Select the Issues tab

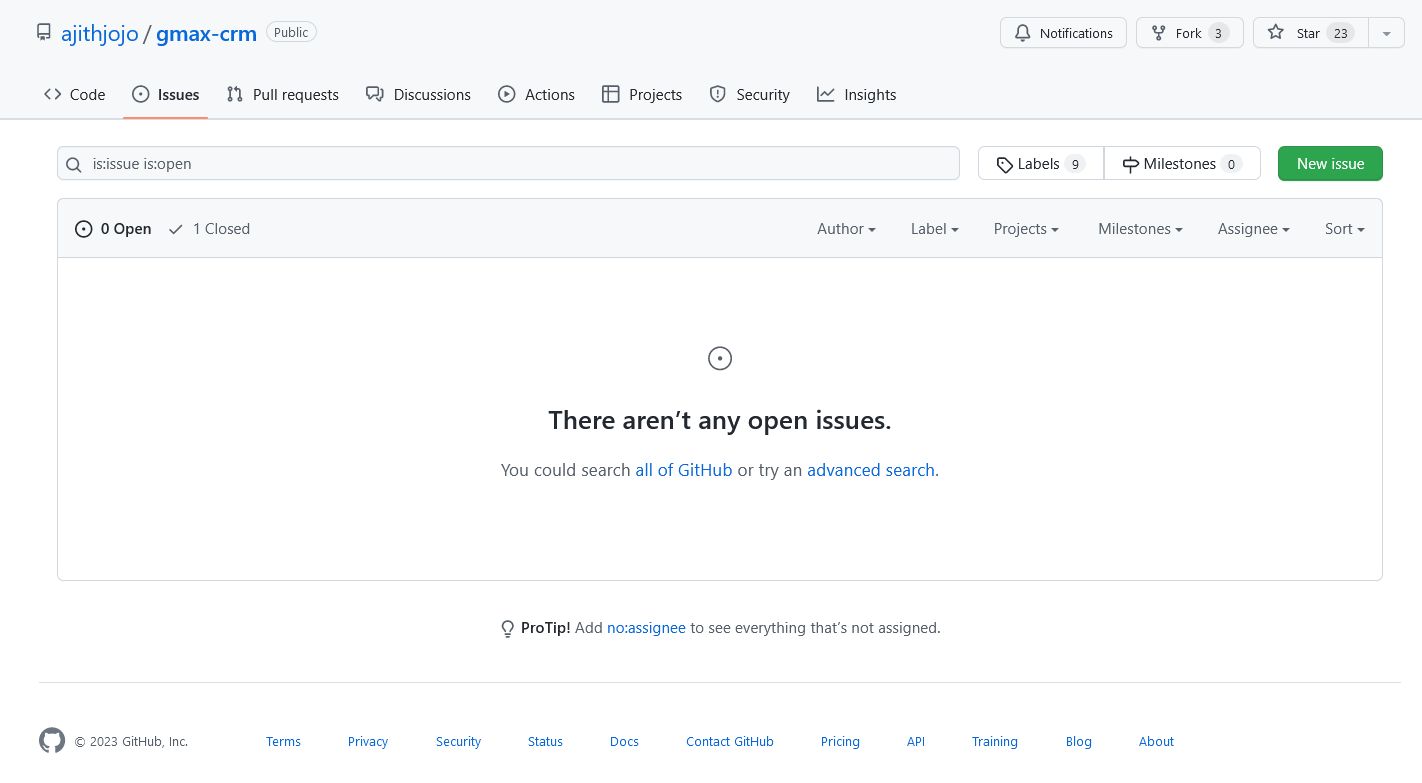(166, 95)
